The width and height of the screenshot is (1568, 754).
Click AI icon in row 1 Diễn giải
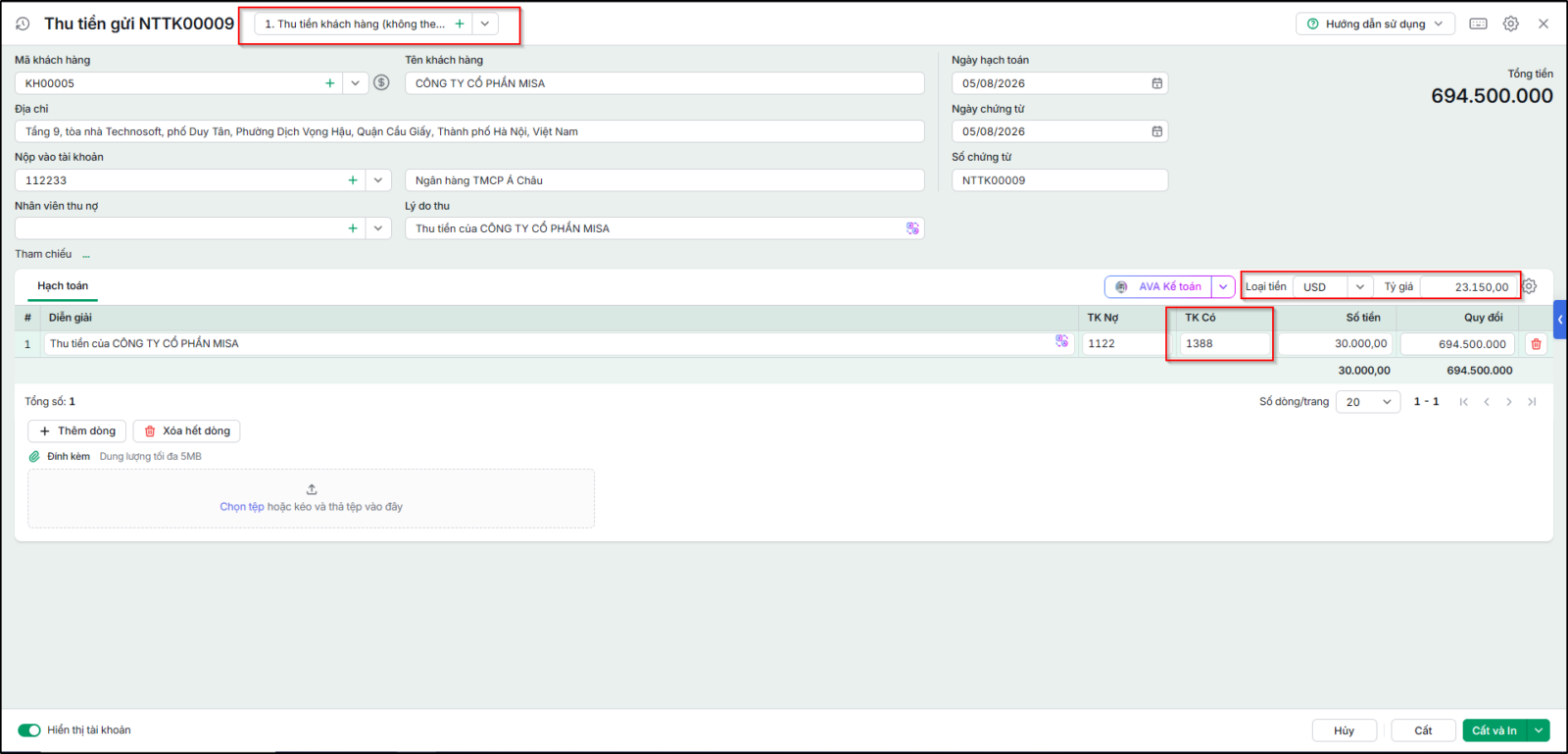pos(1061,341)
